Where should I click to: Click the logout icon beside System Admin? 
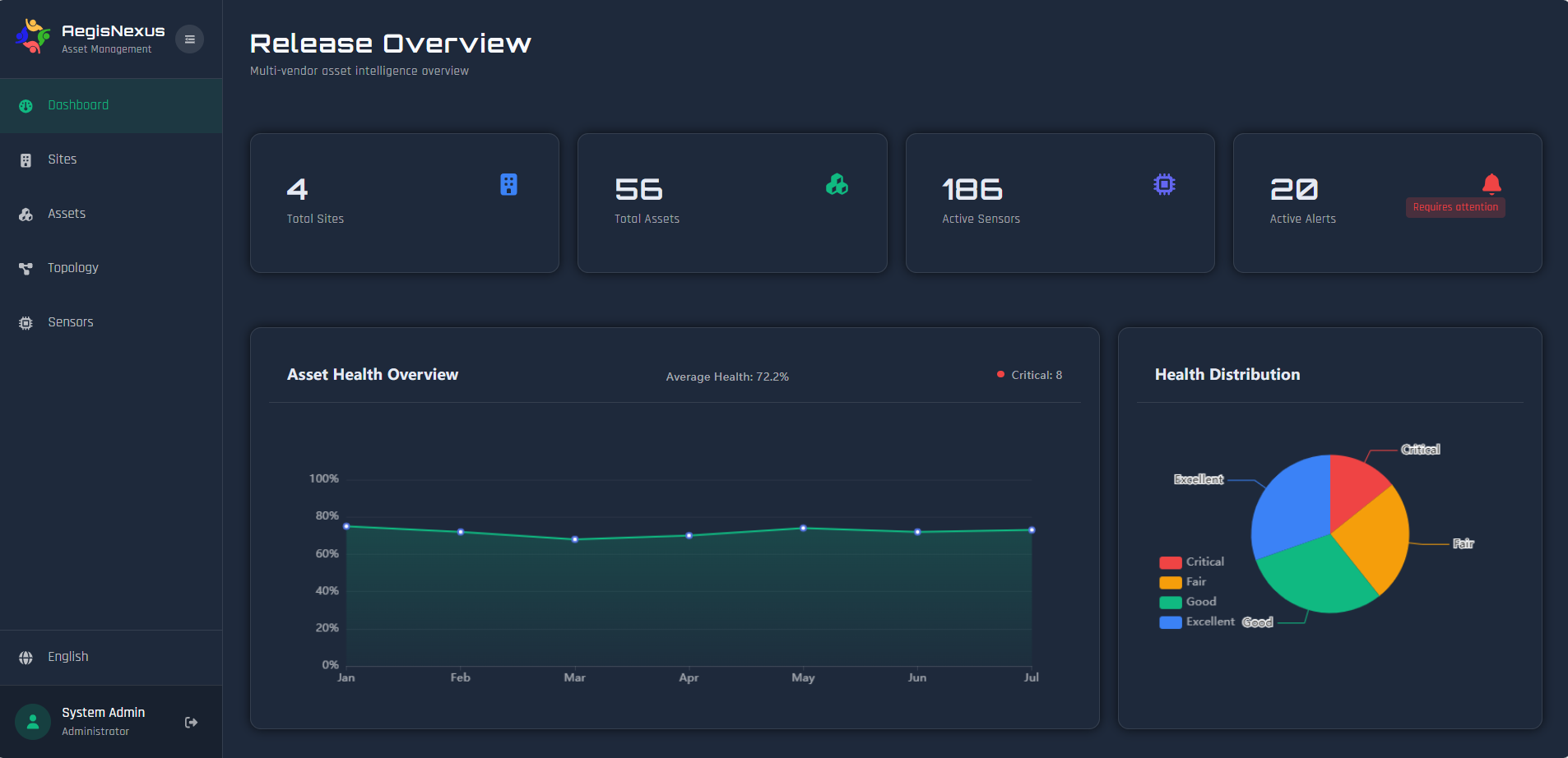click(x=191, y=722)
